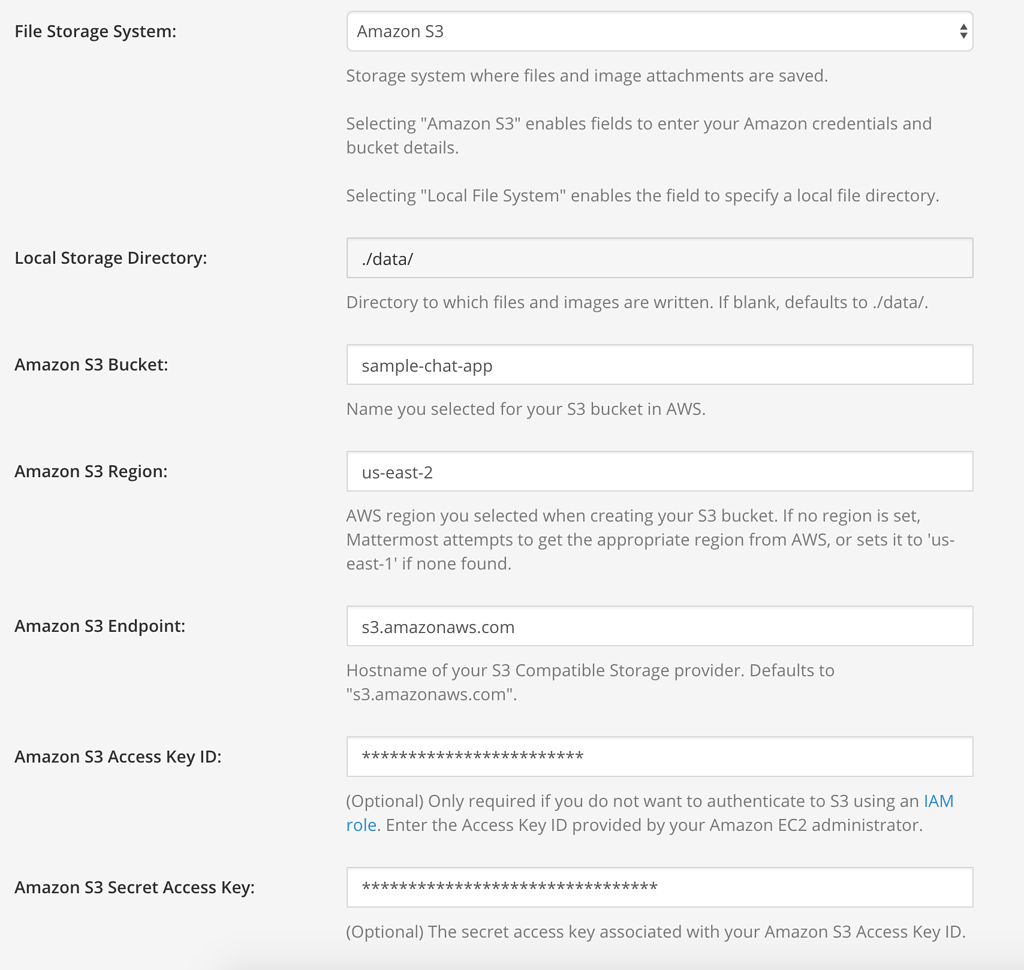Click the "s3.amazonaws.com" endpoint text
The width and height of the screenshot is (1024, 970).
(430, 625)
